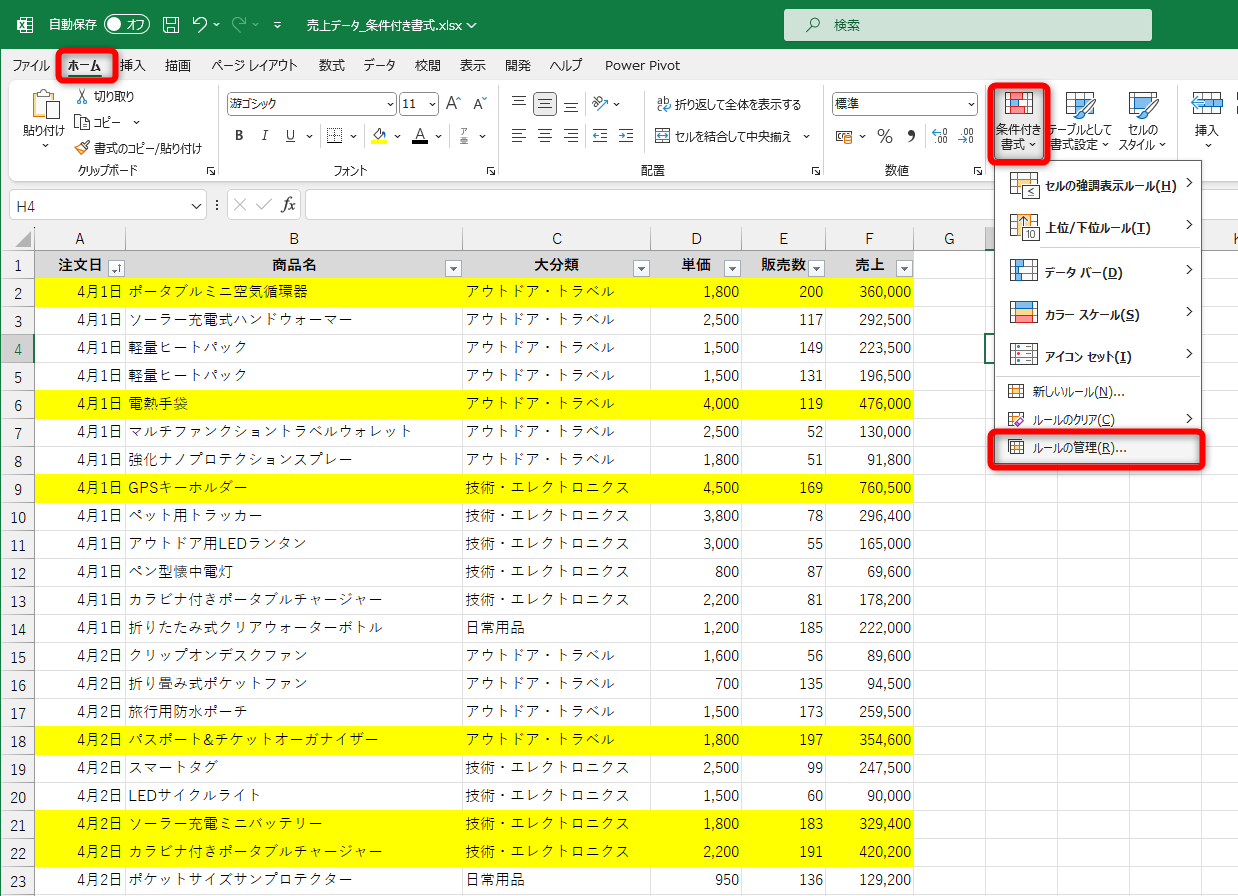Toggle bold formatting
The width and height of the screenshot is (1238, 896).
coord(239,135)
